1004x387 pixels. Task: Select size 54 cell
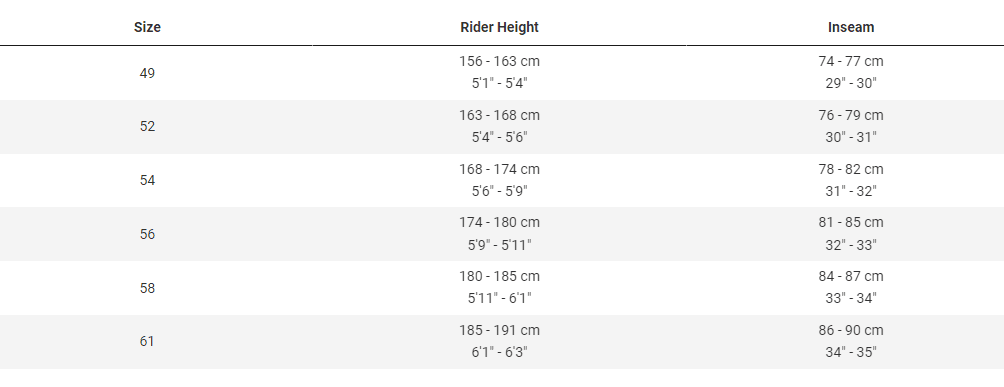point(147,180)
